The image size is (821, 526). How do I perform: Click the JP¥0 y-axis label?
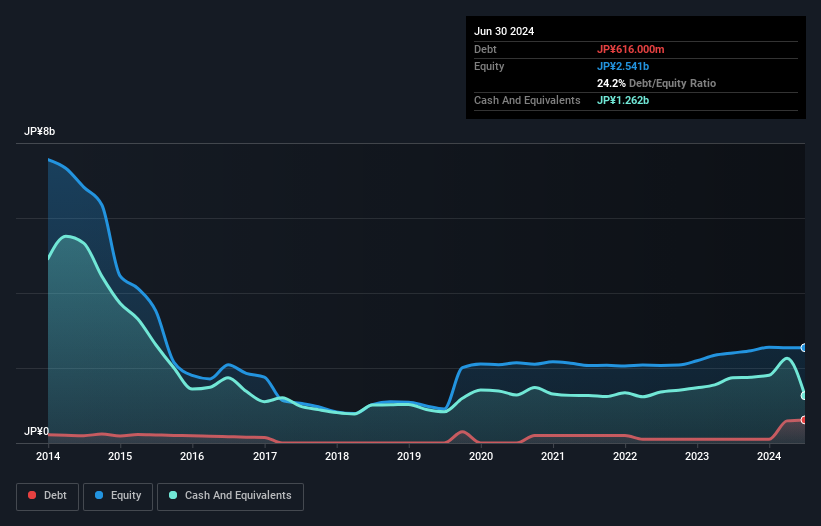coord(36,431)
